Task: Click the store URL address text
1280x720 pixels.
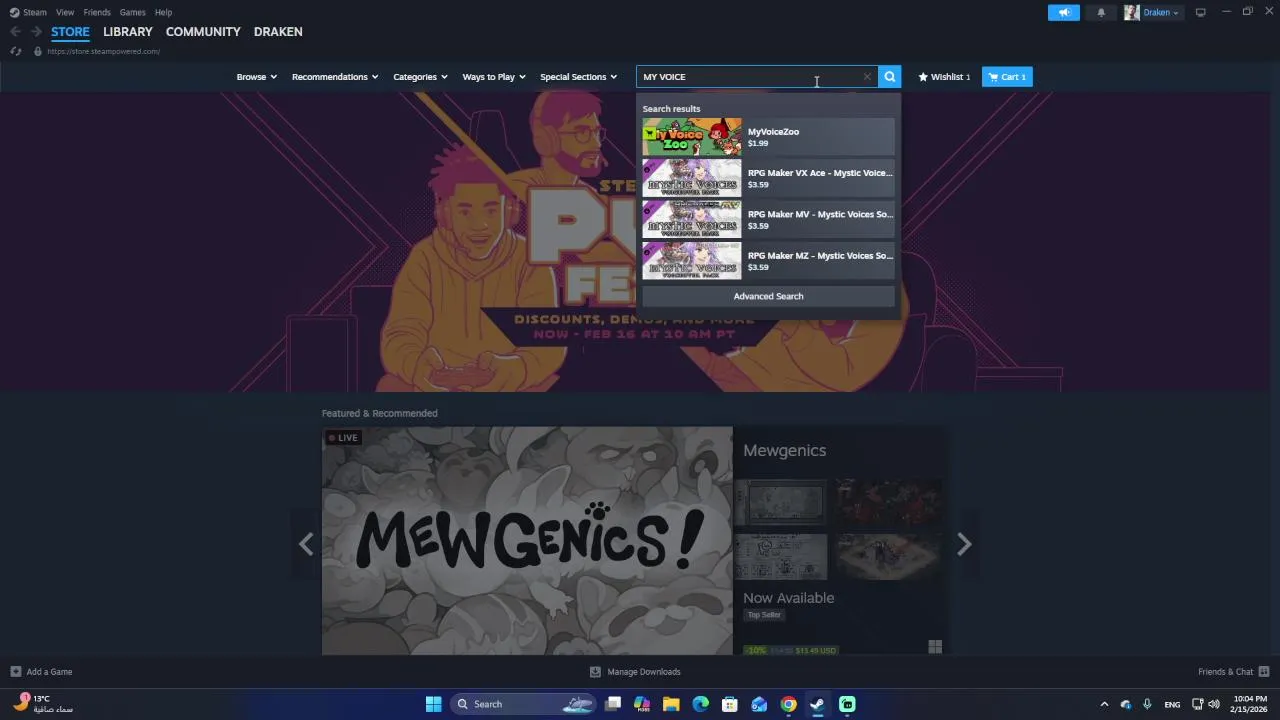Action: [103, 51]
